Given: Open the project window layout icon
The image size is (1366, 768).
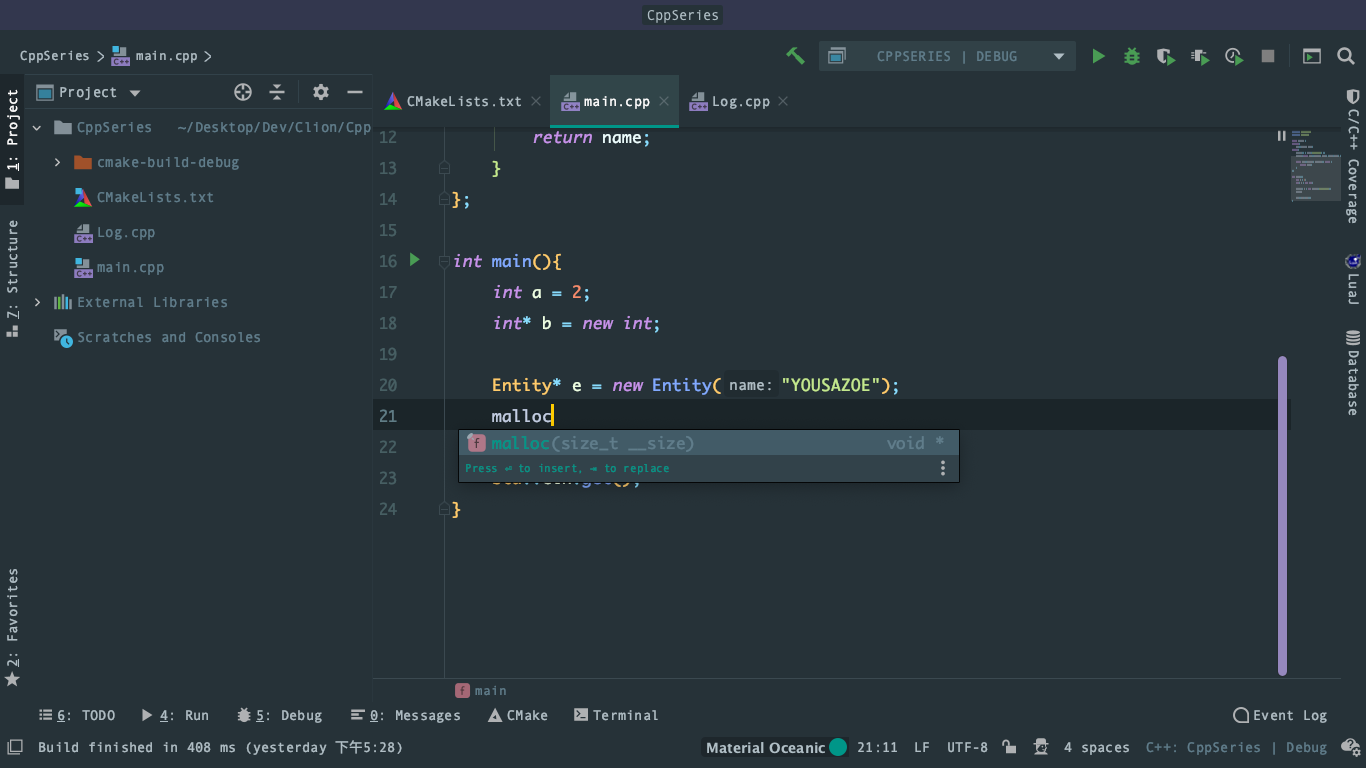Looking at the screenshot, I should pos(1311,56).
